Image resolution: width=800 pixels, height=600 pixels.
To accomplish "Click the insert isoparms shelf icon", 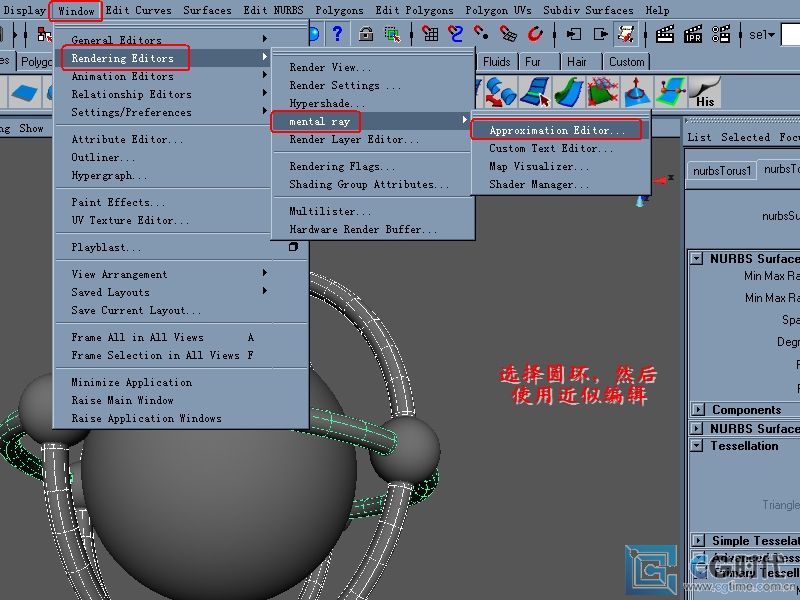I will click(535, 92).
